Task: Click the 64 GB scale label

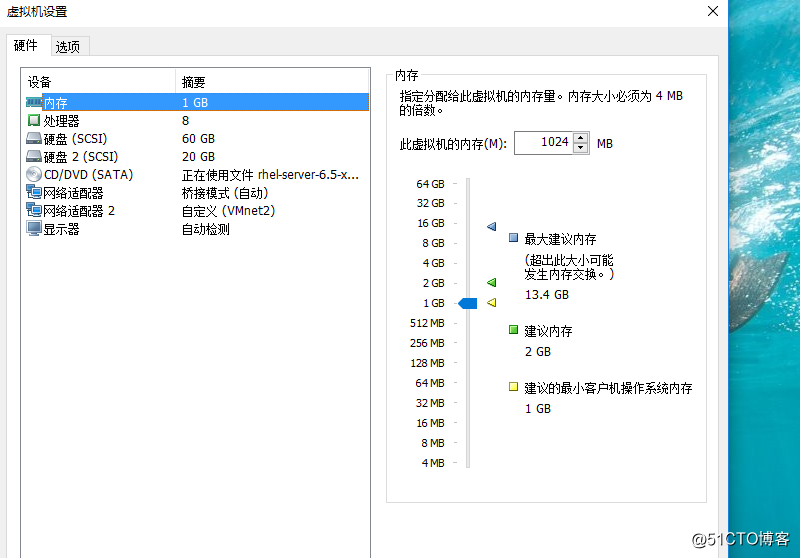Action: tap(431, 184)
